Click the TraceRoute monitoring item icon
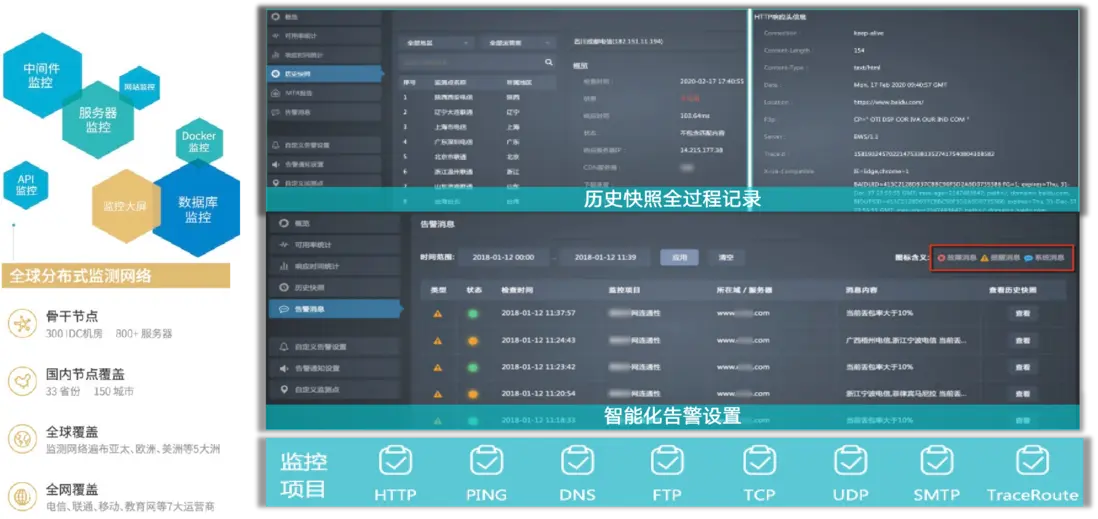The height and width of the screenshot is (519, 1098). click(x=1032, y=460)
